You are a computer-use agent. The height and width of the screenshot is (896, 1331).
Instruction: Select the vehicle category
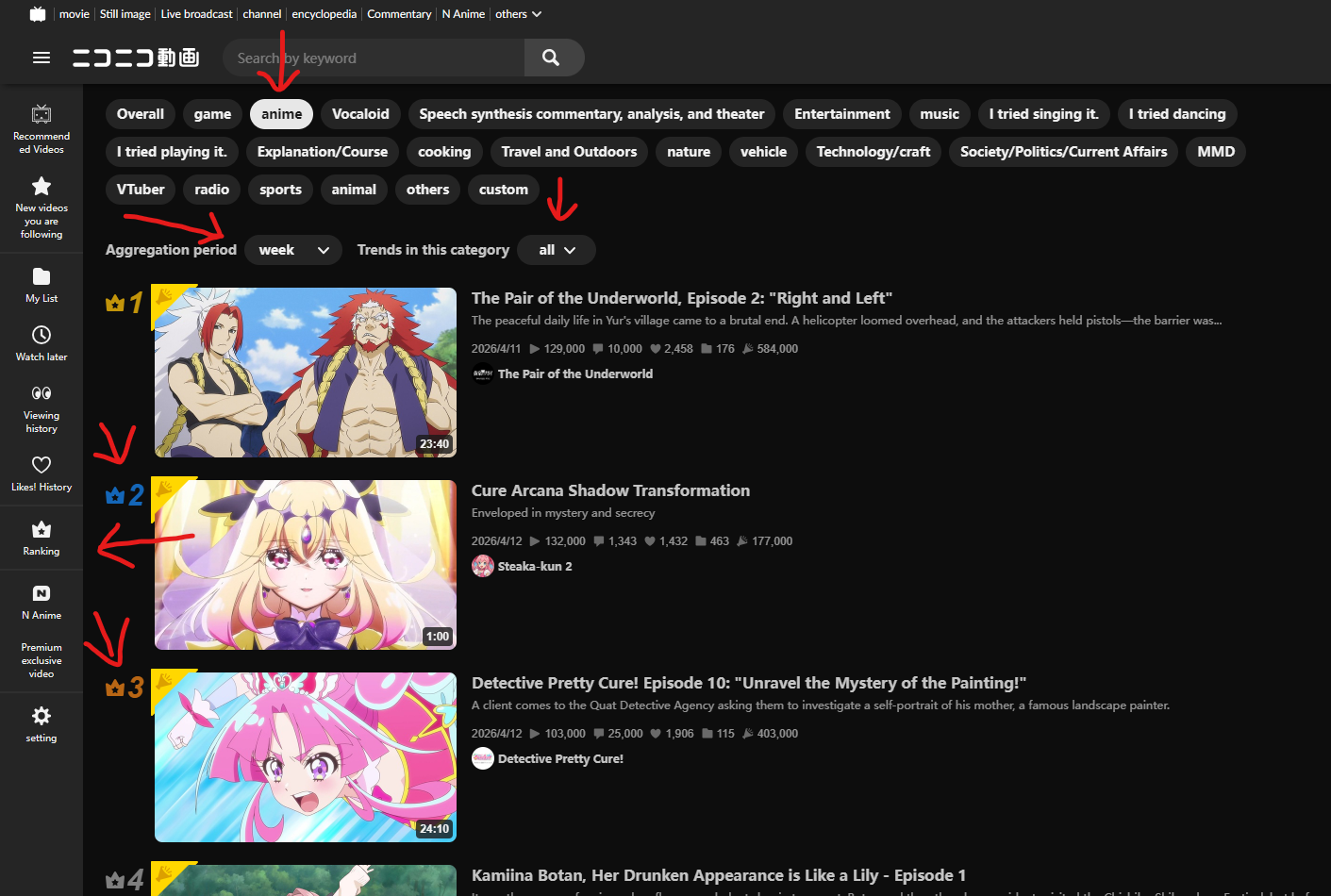tap(763, 152)
